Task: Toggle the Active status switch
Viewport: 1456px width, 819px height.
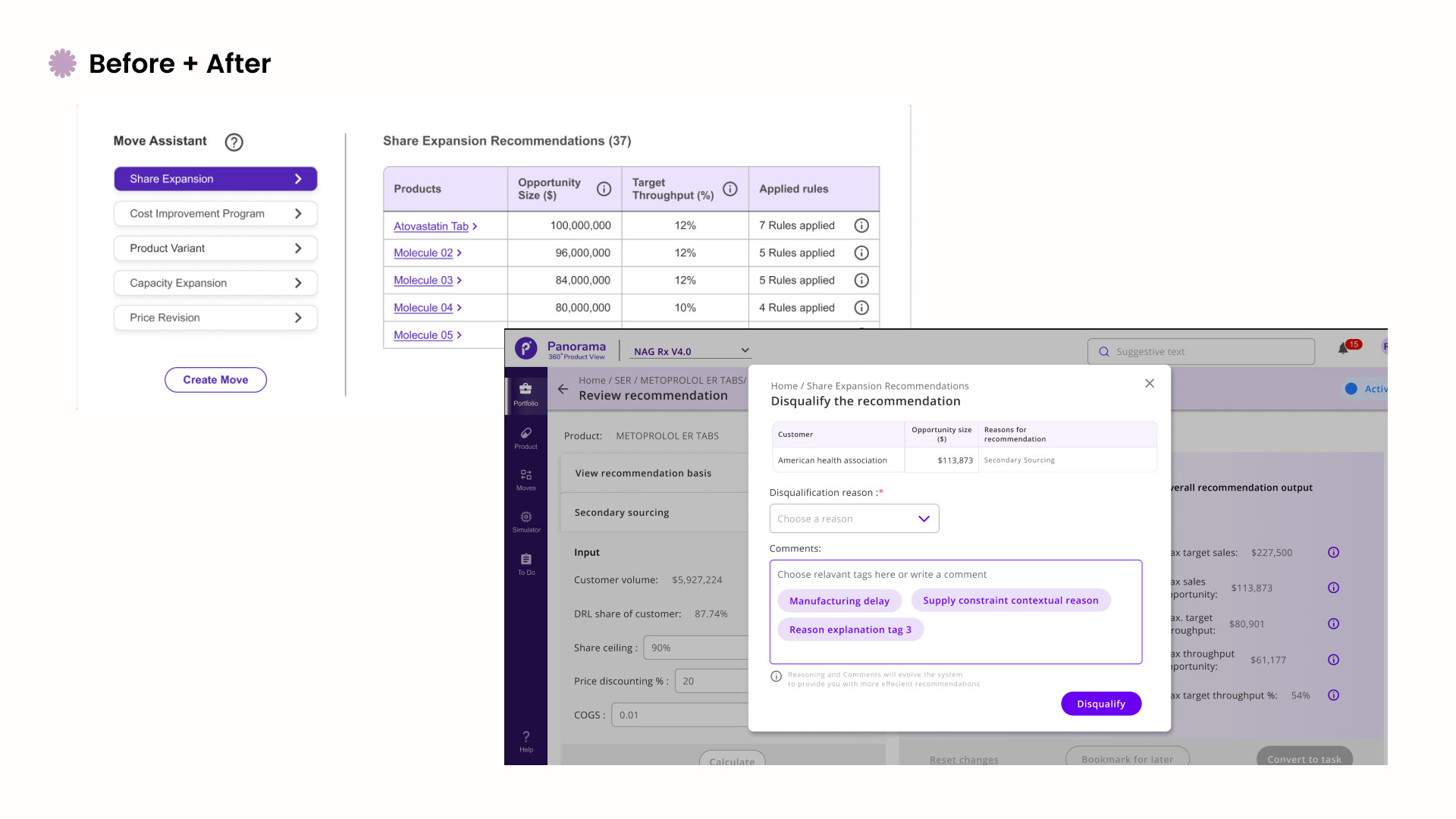Action: pos(1351,389)
